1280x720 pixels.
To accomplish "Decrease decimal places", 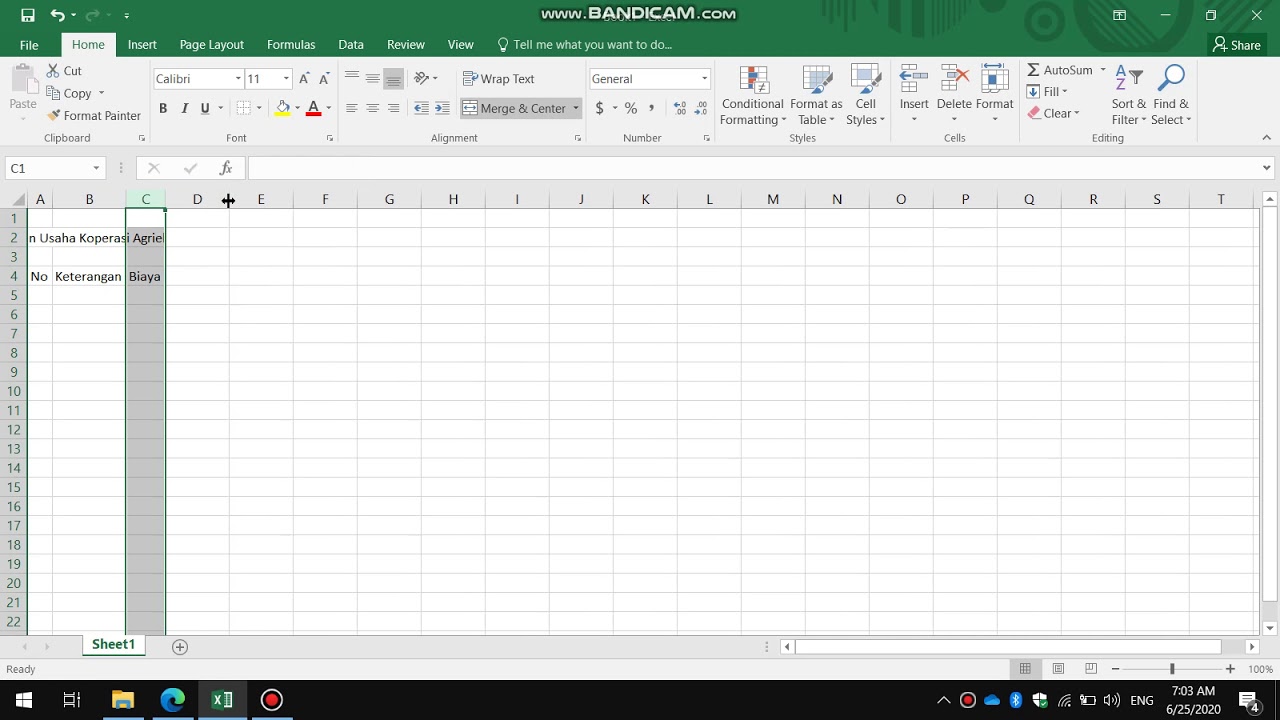I will [x=701, y=108].
